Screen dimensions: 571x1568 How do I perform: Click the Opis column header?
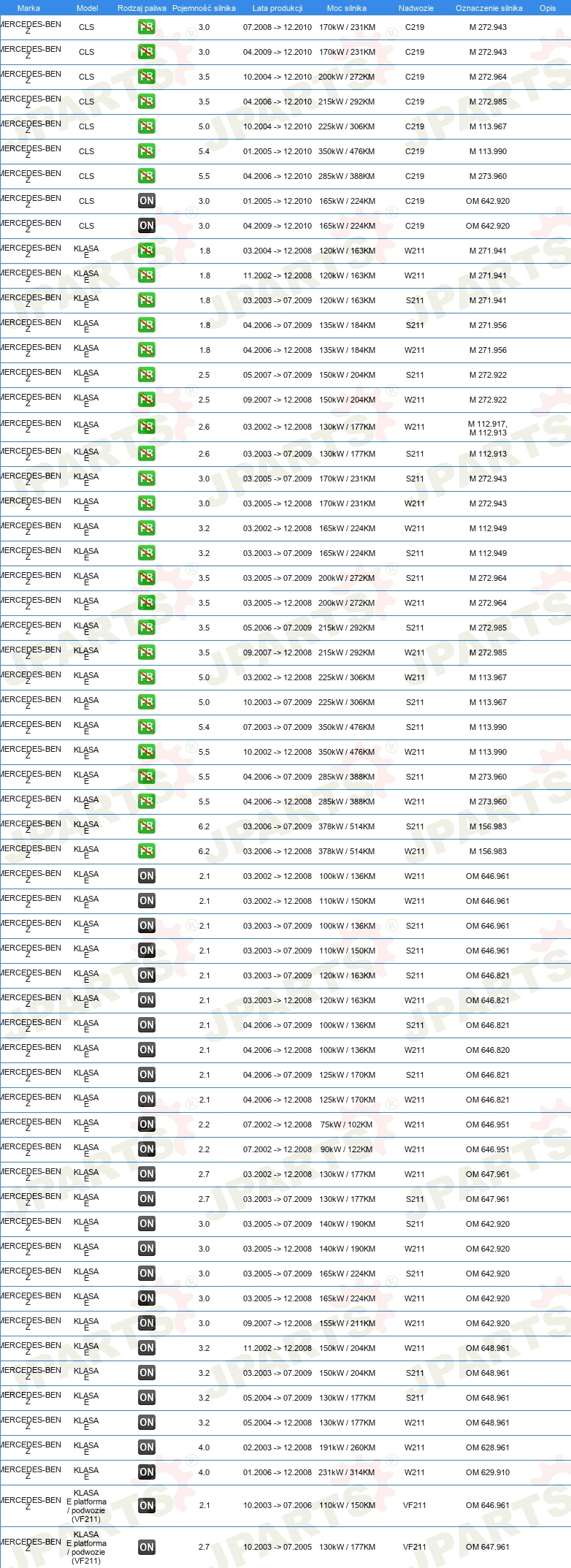(548, 8)
